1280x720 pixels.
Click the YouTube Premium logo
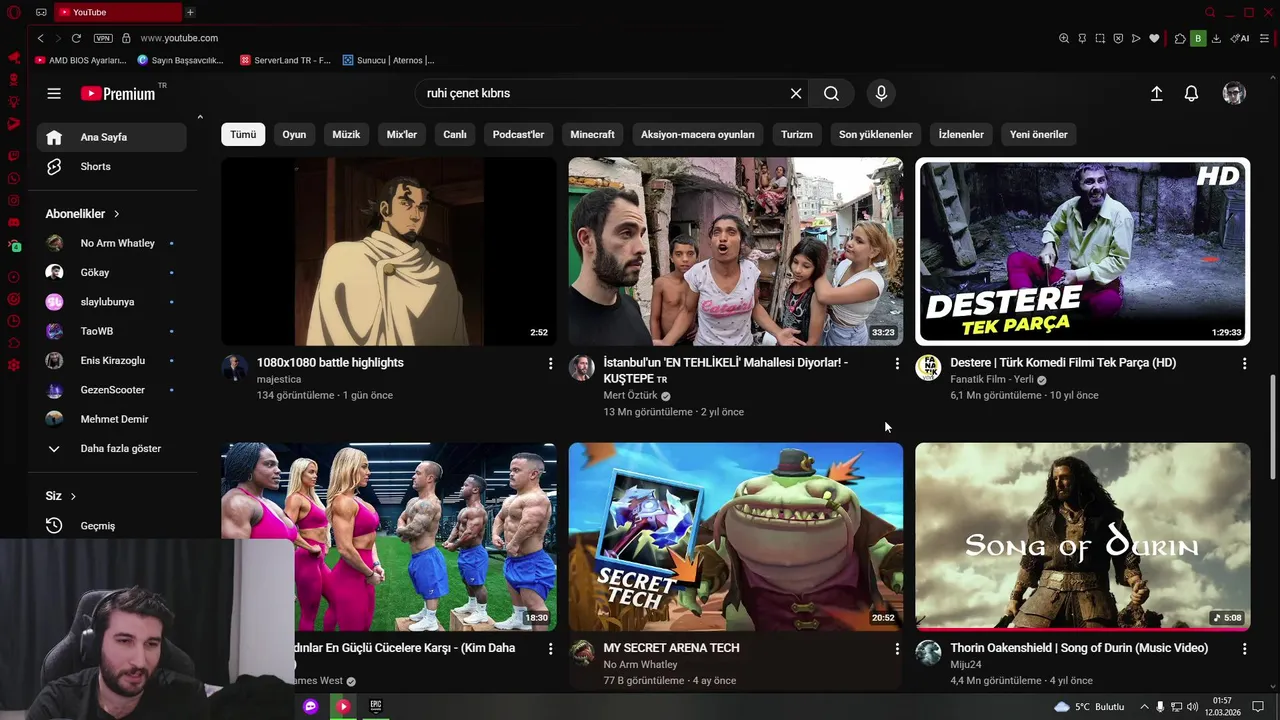click(x=119, y=93)
